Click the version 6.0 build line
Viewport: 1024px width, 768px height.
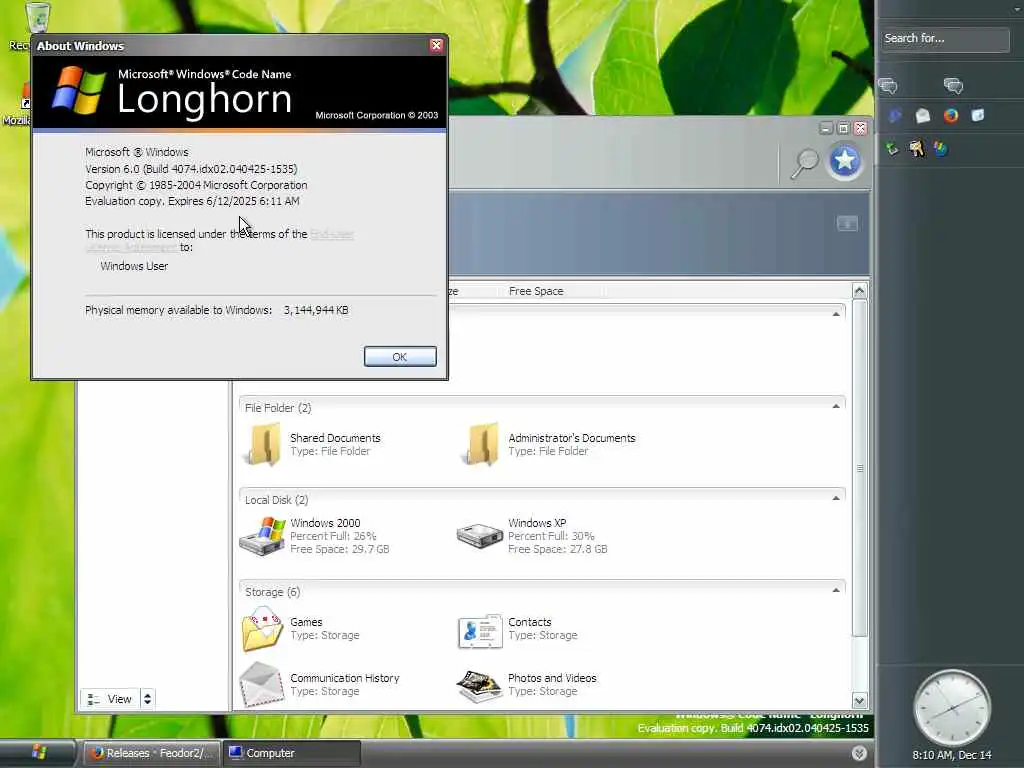pyautogui.click(x=191, y=168)
